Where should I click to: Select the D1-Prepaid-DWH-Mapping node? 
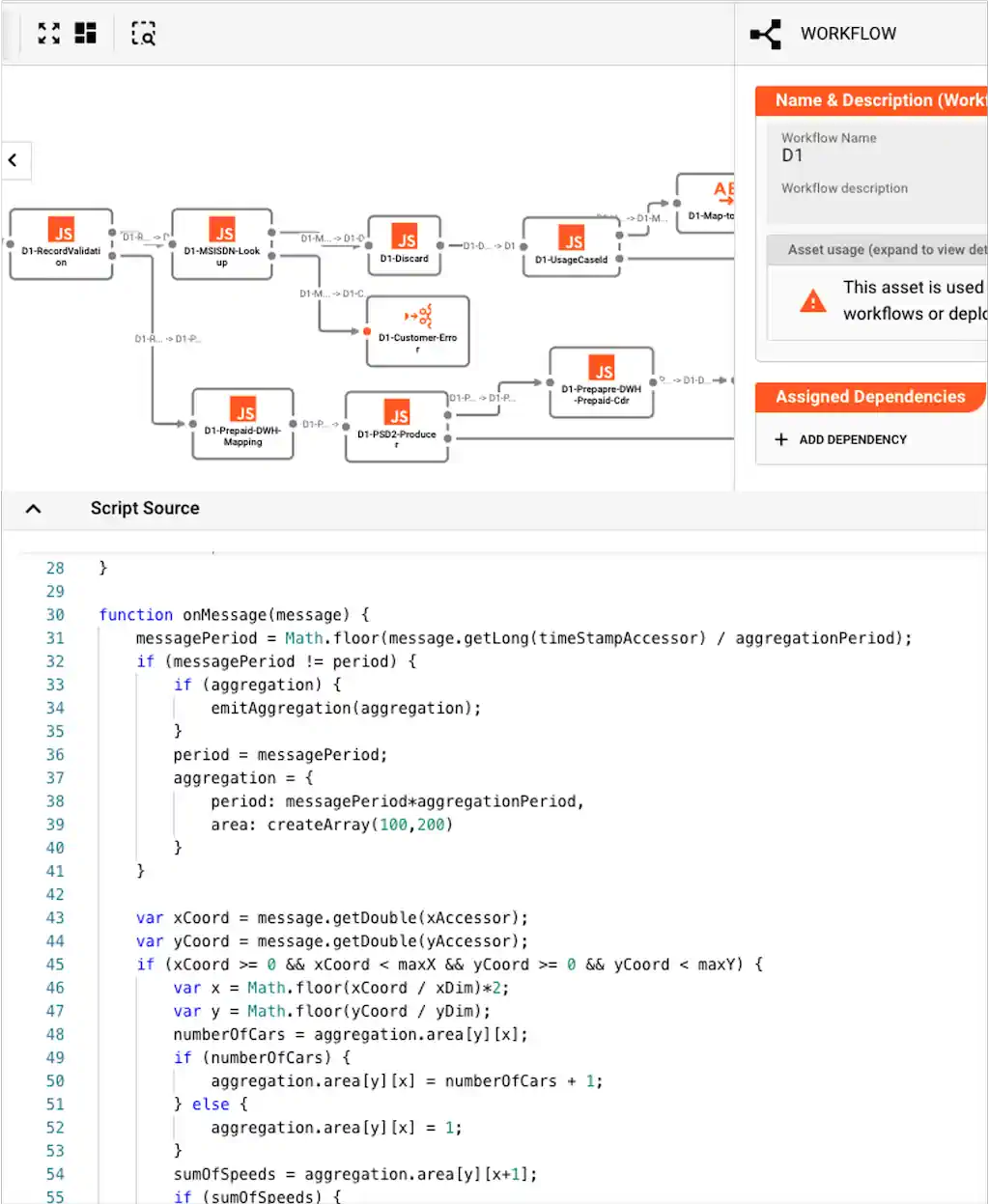pyautogui.click(x=242, y=423)
